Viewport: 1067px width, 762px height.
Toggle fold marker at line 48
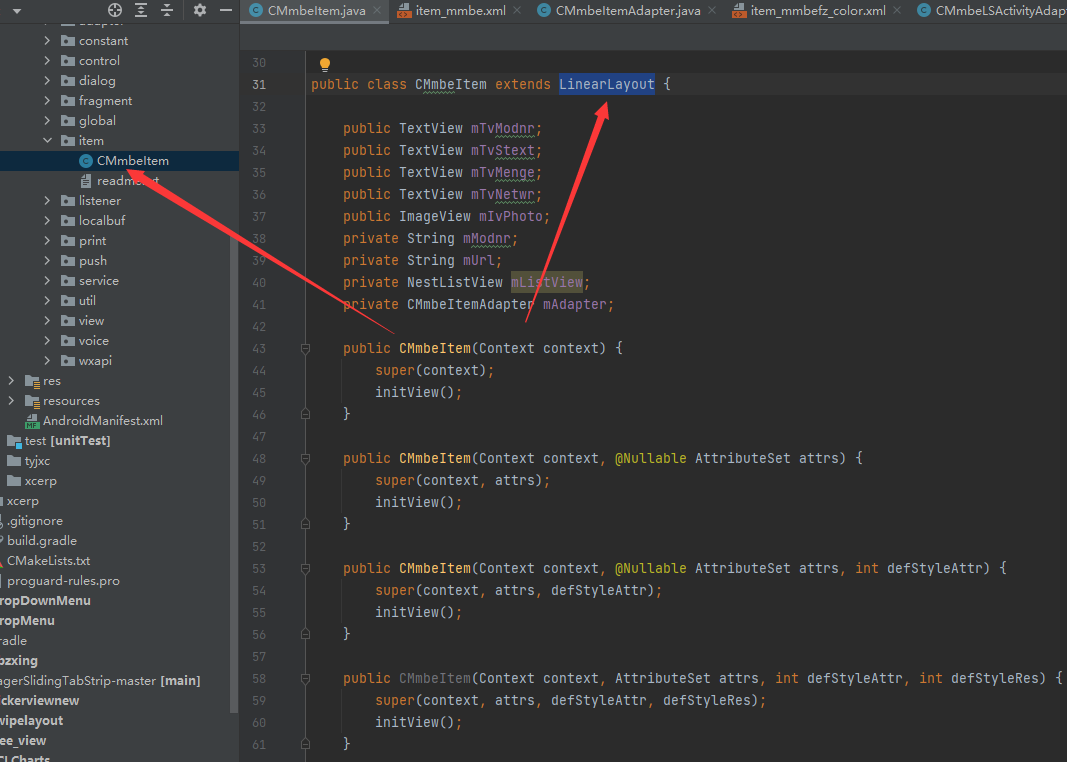(305, 459)
